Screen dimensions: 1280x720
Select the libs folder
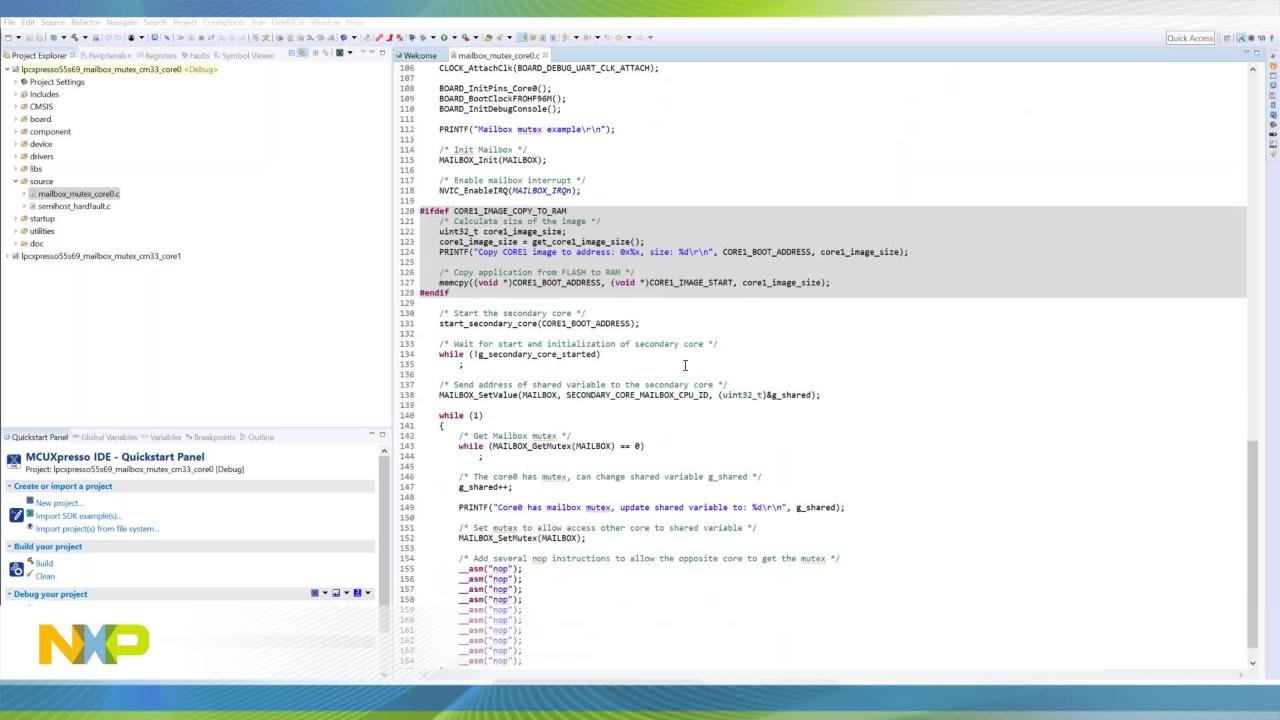36,169
